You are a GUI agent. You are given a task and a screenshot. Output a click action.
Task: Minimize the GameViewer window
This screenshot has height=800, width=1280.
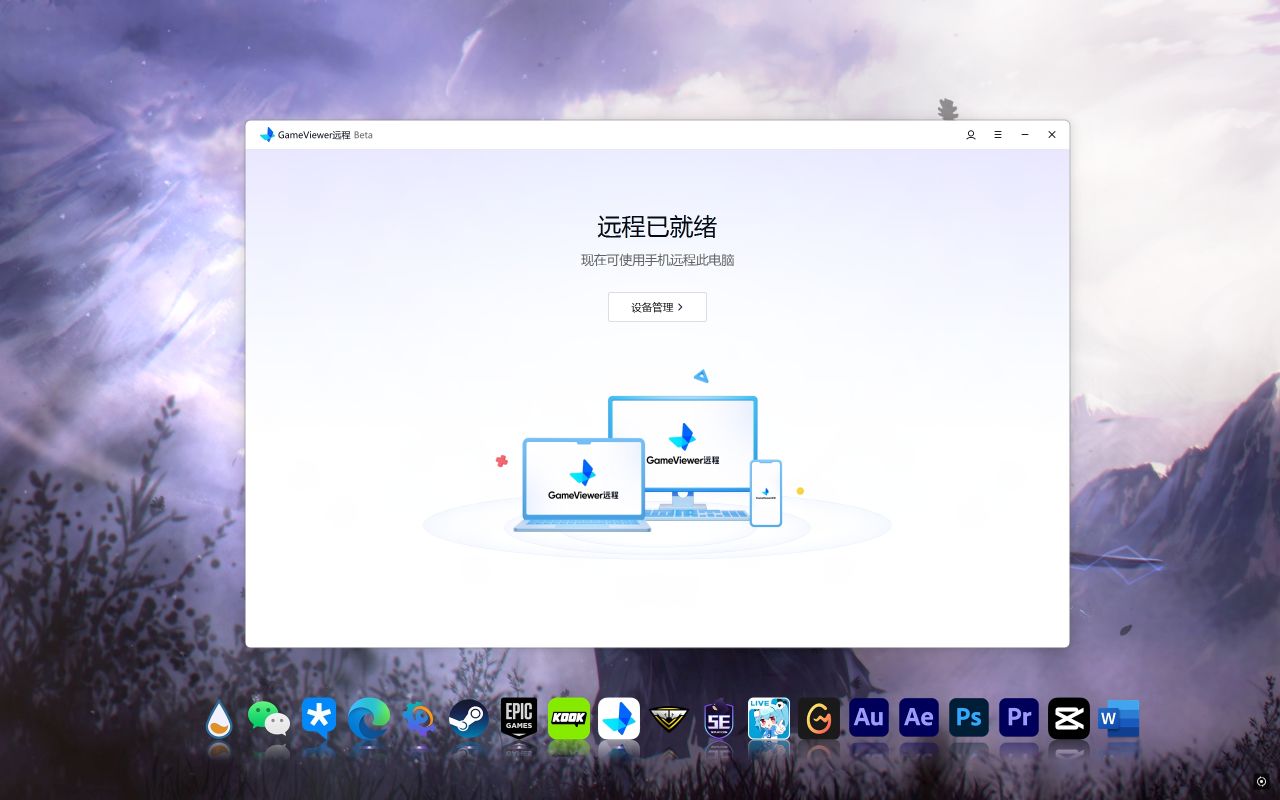(x=1025, y=135)
